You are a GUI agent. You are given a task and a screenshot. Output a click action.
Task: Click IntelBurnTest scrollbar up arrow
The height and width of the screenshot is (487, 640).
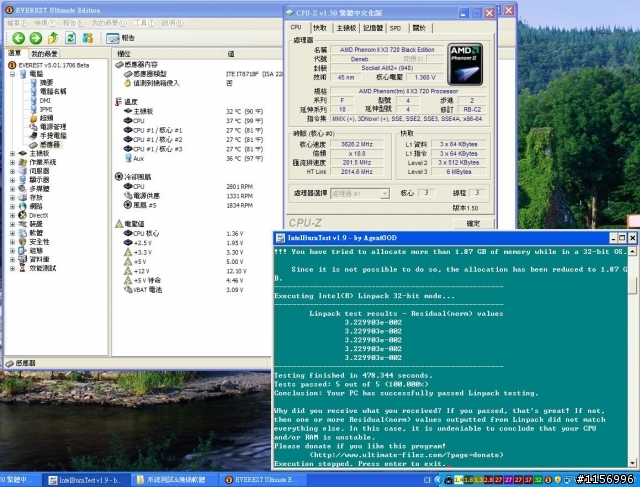click(632, 252)
